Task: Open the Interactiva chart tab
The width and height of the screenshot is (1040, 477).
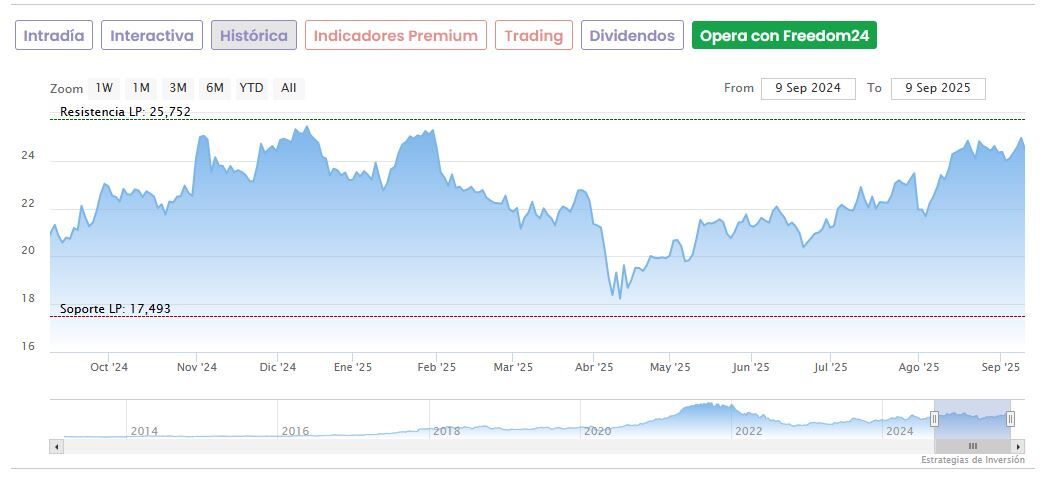Action: tap(152, 36)
